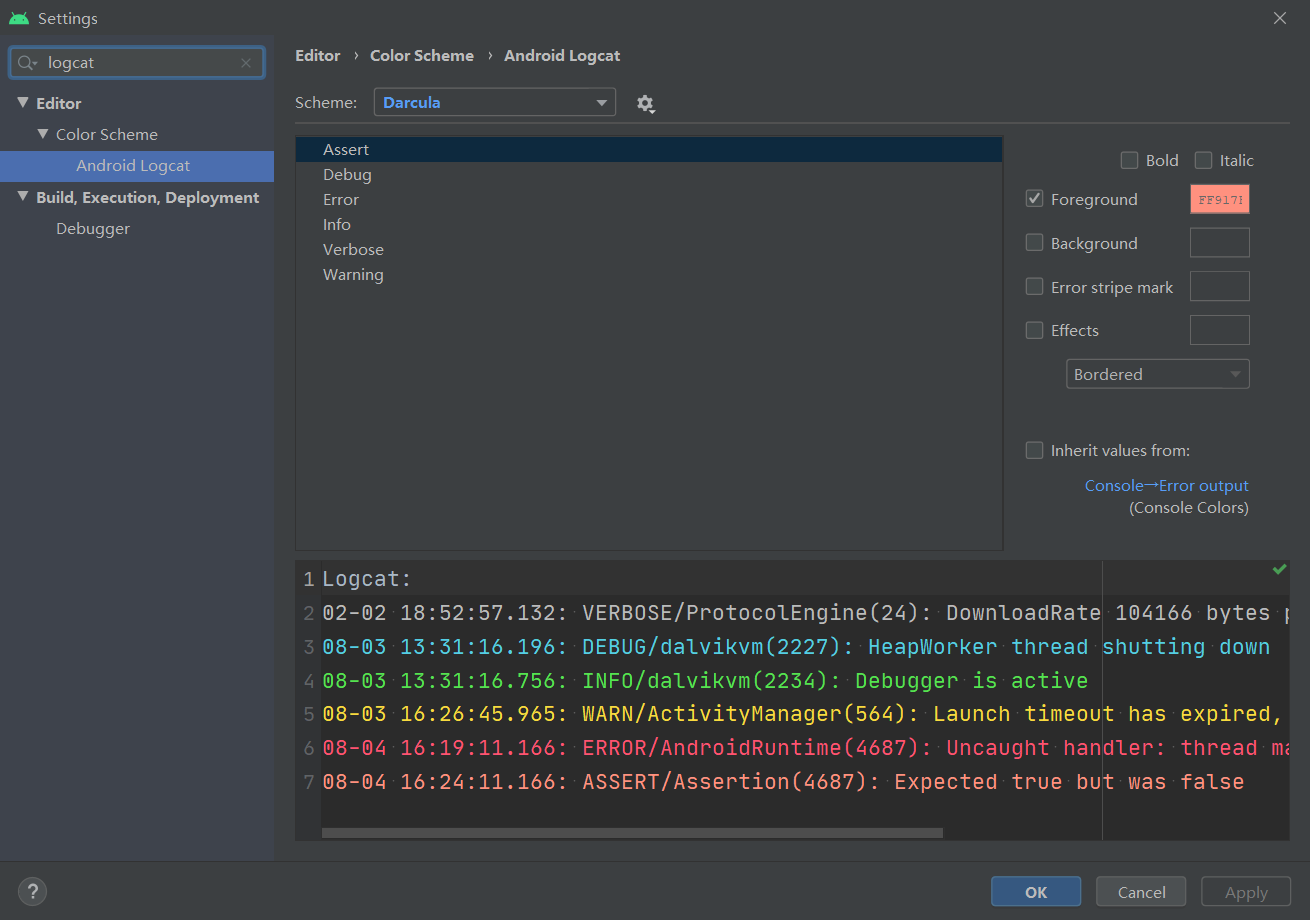The width and height of the screenshot is (1310, 920).
Task: Open the Scheme Darcula dropdown
Action: [x=495, y=102]
